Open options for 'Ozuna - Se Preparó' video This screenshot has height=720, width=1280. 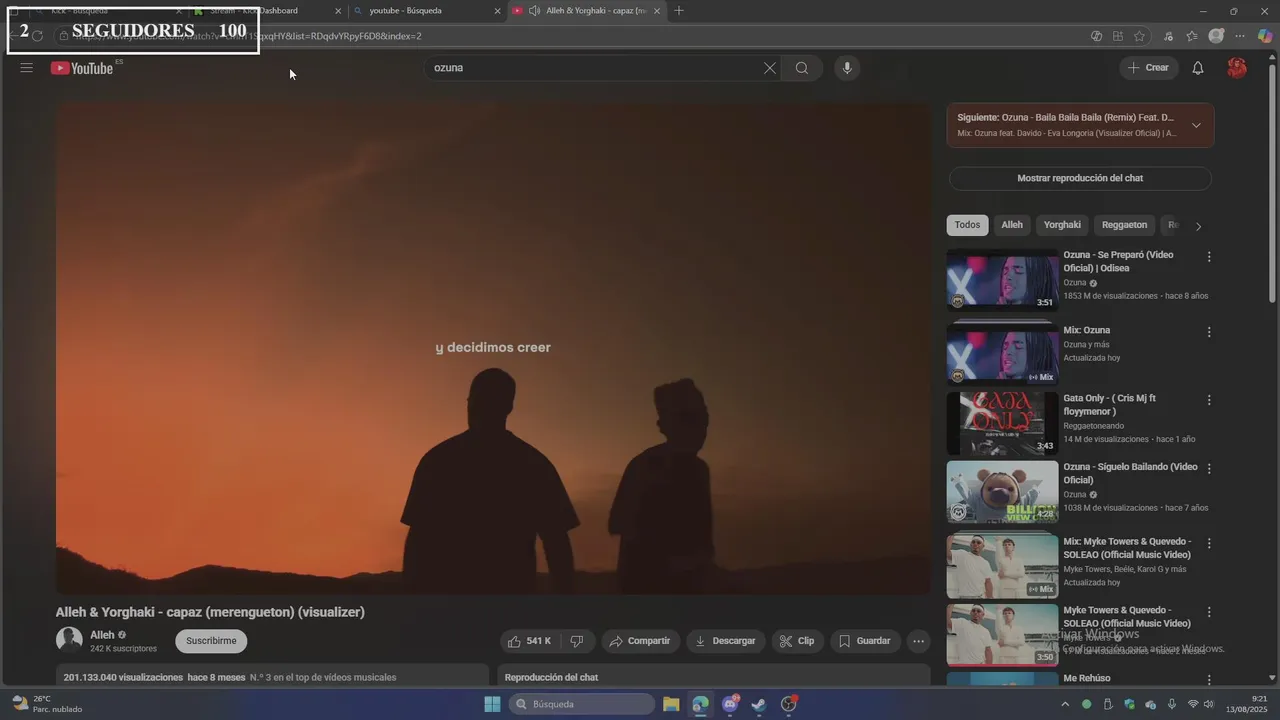coord(1209,257)
